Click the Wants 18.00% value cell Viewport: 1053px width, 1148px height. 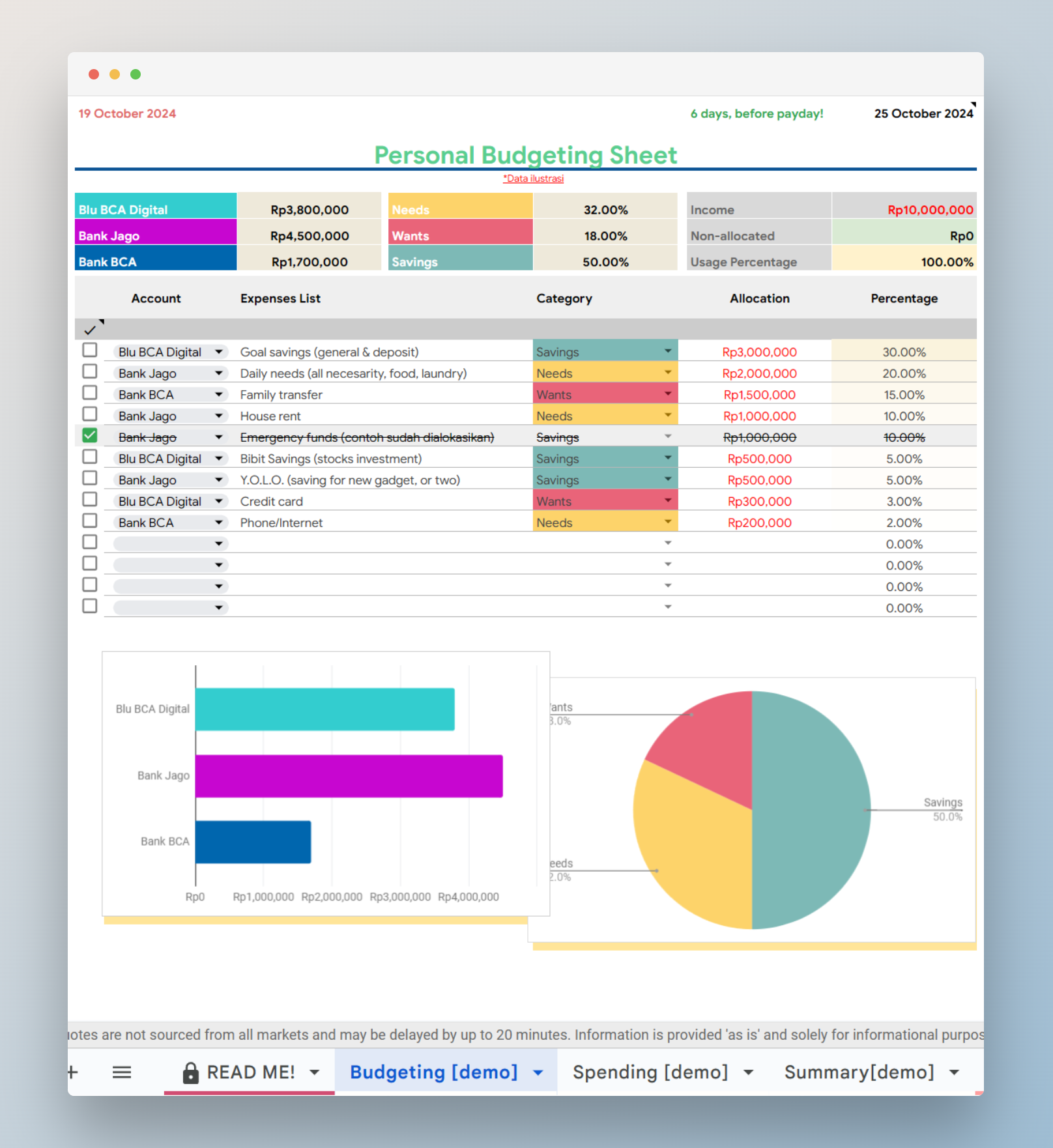click(x=605, y=231)
